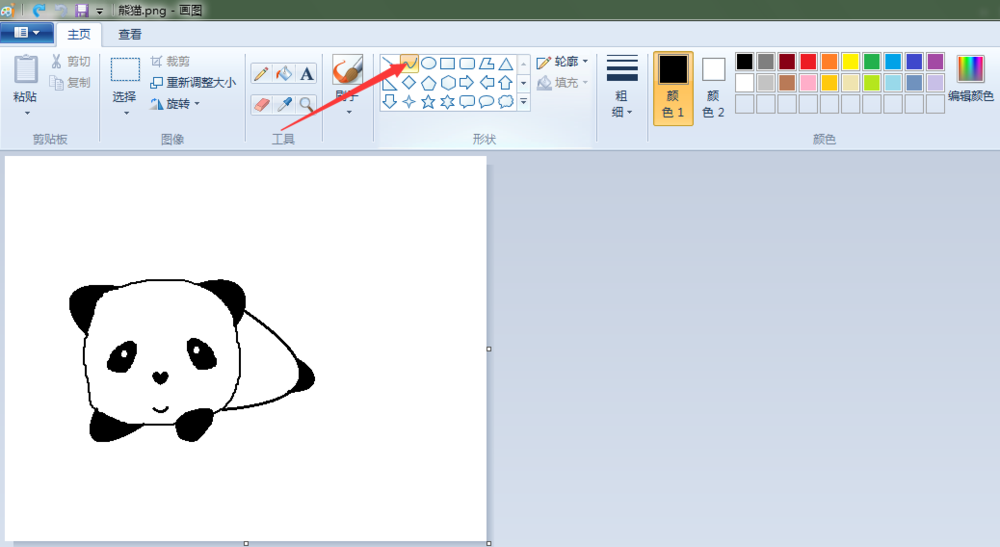1000x547 pixels.
Task: Switch to the Home (主页) tab
Action: 79,34
